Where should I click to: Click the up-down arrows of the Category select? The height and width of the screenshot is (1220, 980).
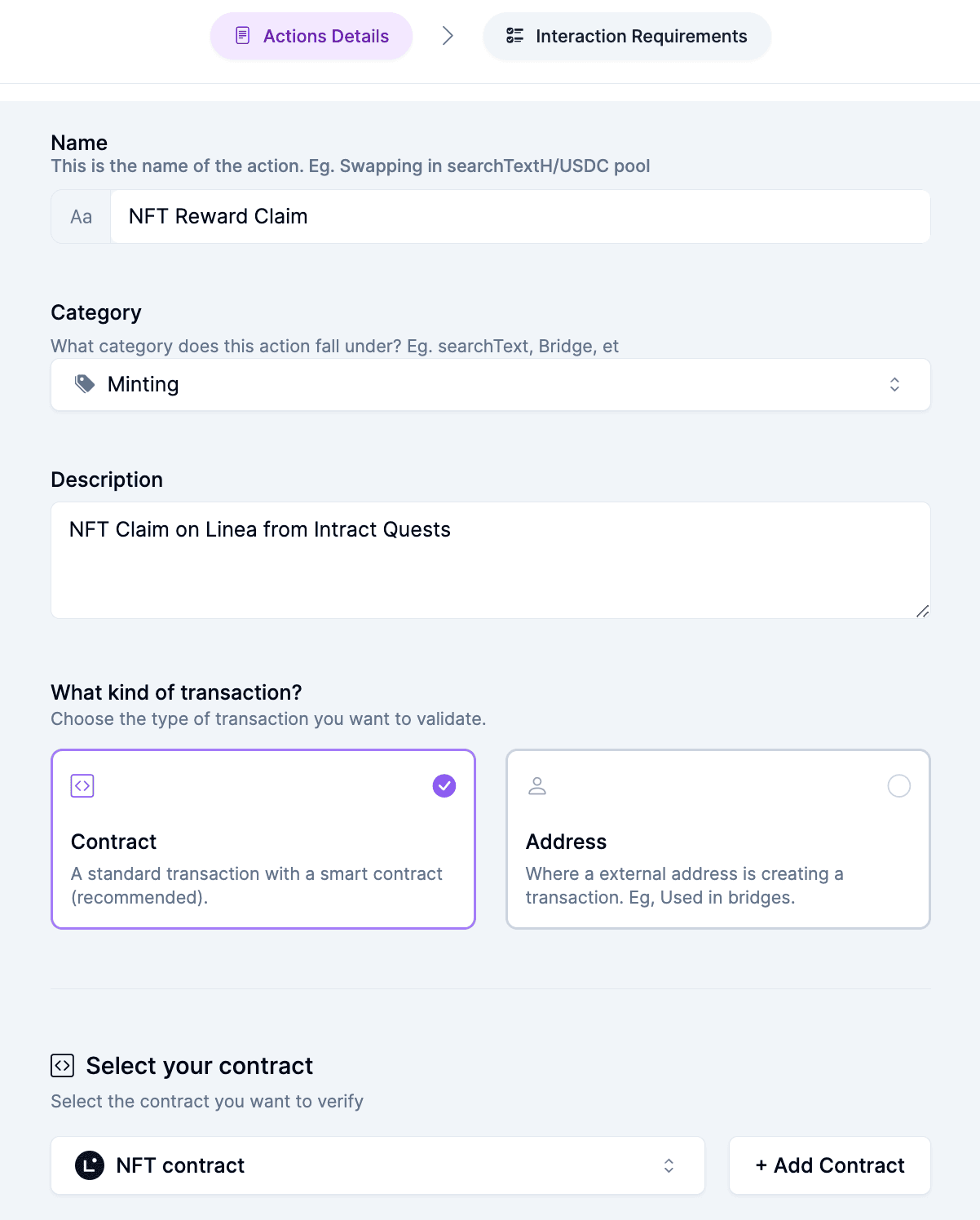click(894, 385)
